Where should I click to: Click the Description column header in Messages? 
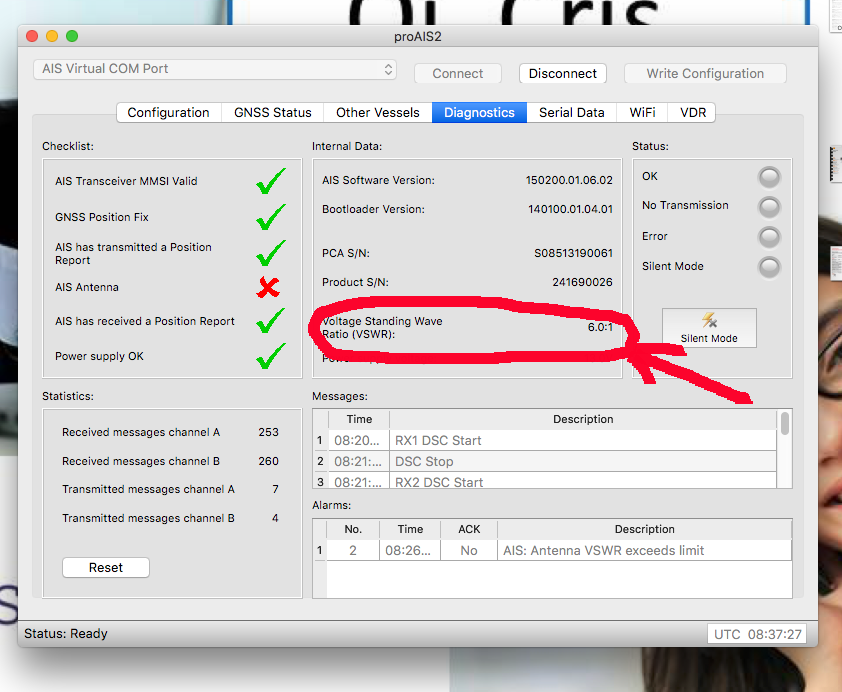(x=583, y=419)
